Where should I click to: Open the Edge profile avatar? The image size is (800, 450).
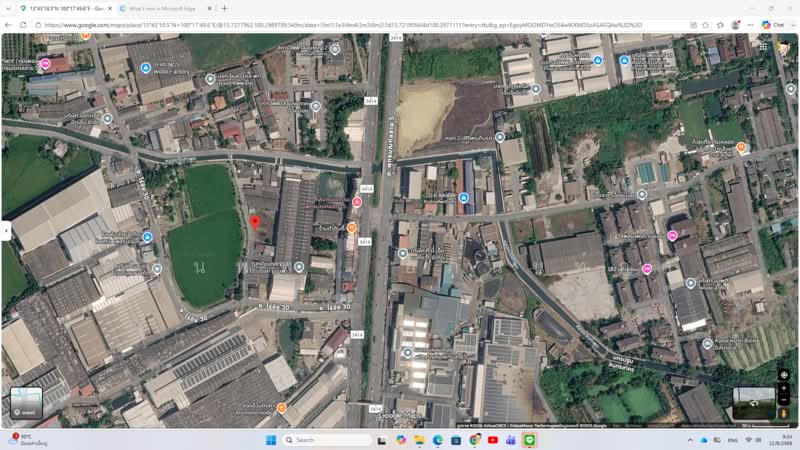point(735,24)
